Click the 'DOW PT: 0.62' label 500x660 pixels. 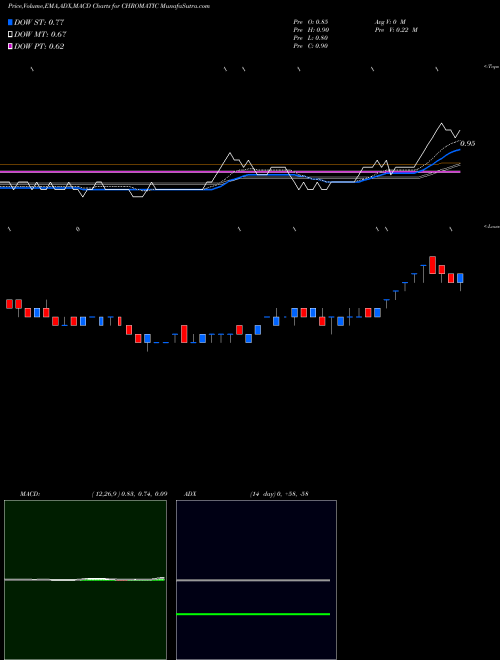tap(39, 46)
